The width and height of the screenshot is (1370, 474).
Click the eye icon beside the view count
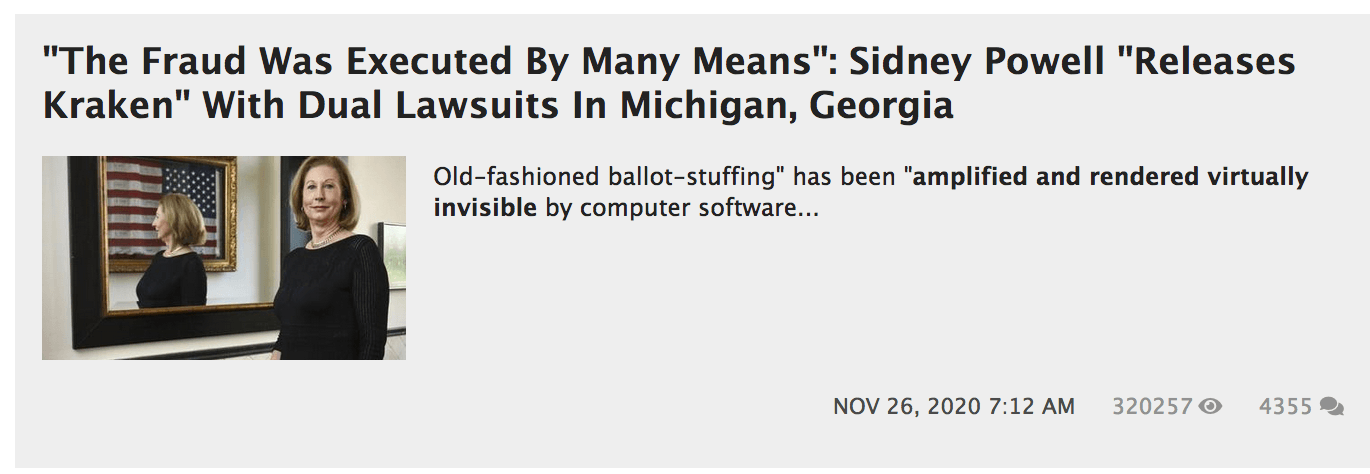pyautogui.click(x=1211, y=407)
